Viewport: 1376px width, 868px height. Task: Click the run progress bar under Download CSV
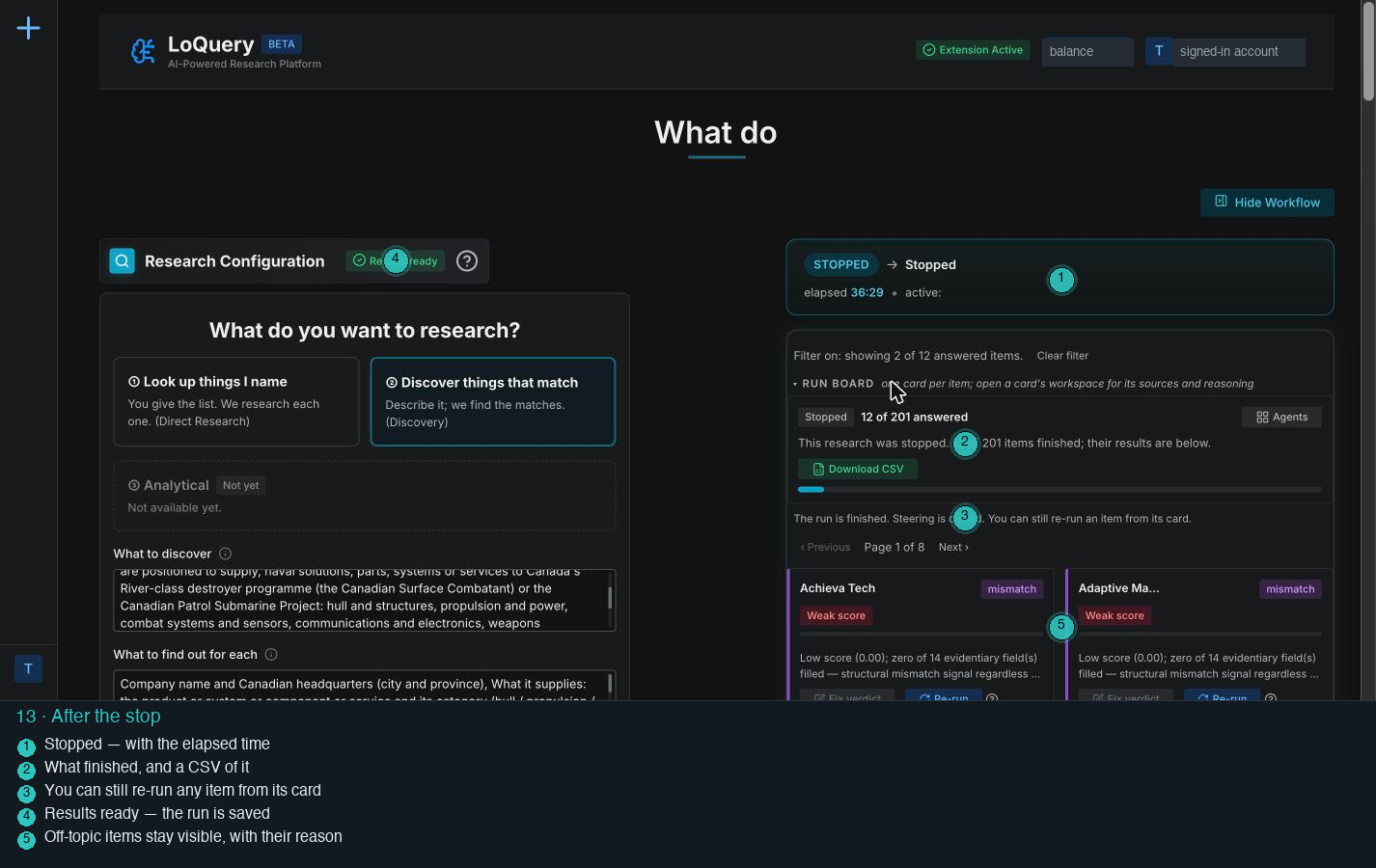[1060, 490]
